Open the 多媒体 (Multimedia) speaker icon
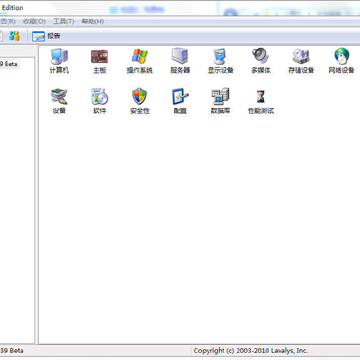 pyautogui.click(x=261, y=56)
